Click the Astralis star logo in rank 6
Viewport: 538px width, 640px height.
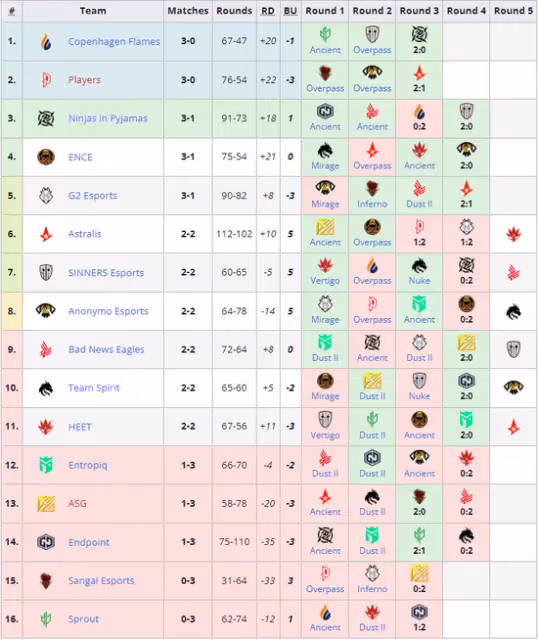46,234
